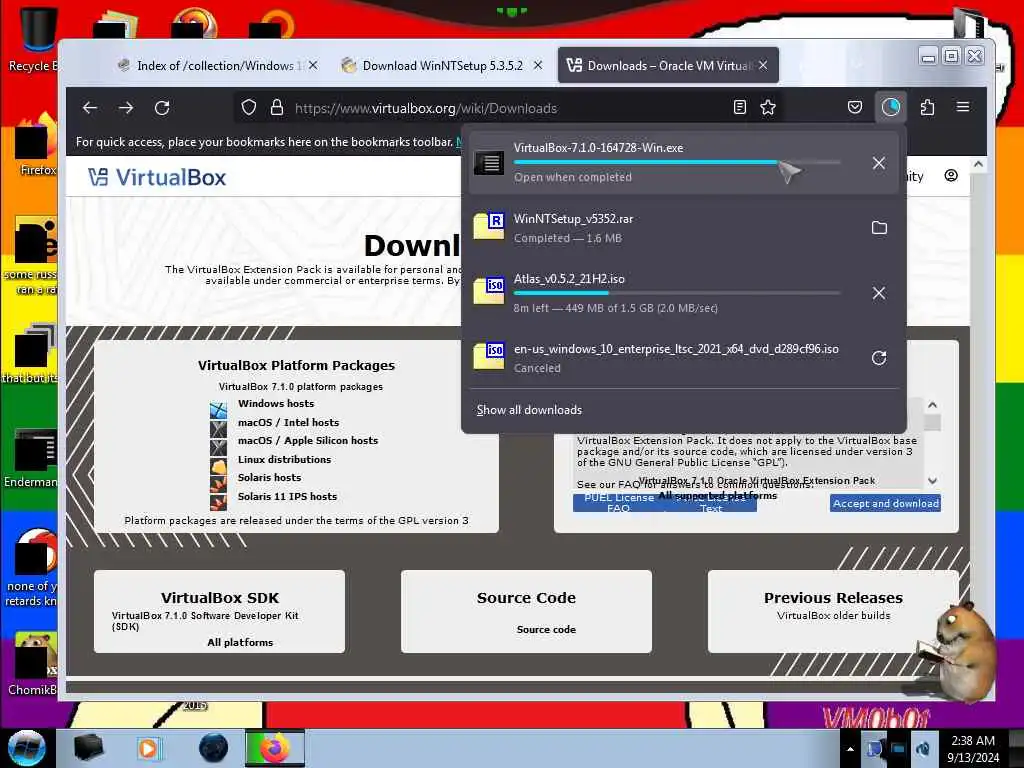Go forward using the browser forward arrow

tap(126, 108)
